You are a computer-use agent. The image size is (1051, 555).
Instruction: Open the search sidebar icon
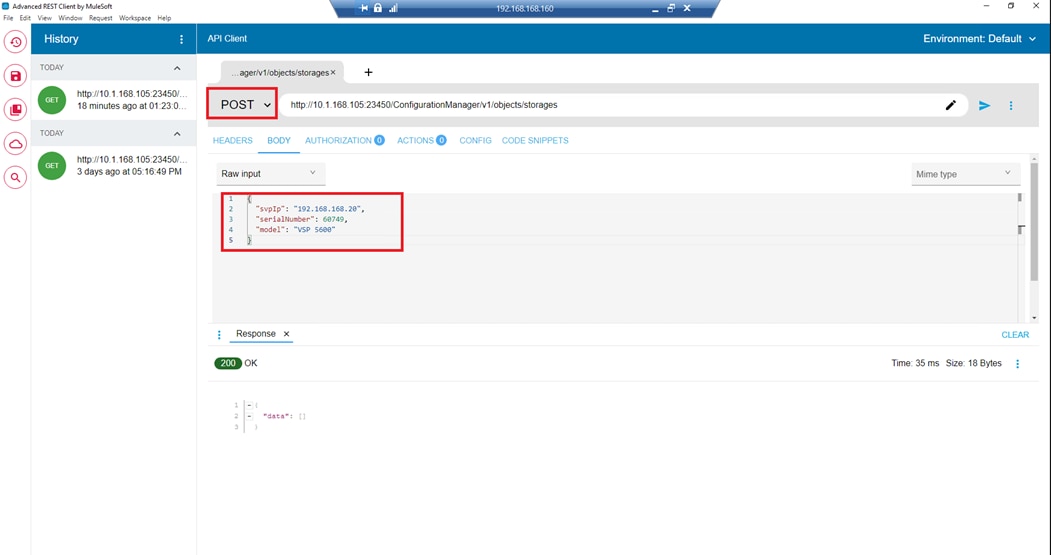coord(15,178)
